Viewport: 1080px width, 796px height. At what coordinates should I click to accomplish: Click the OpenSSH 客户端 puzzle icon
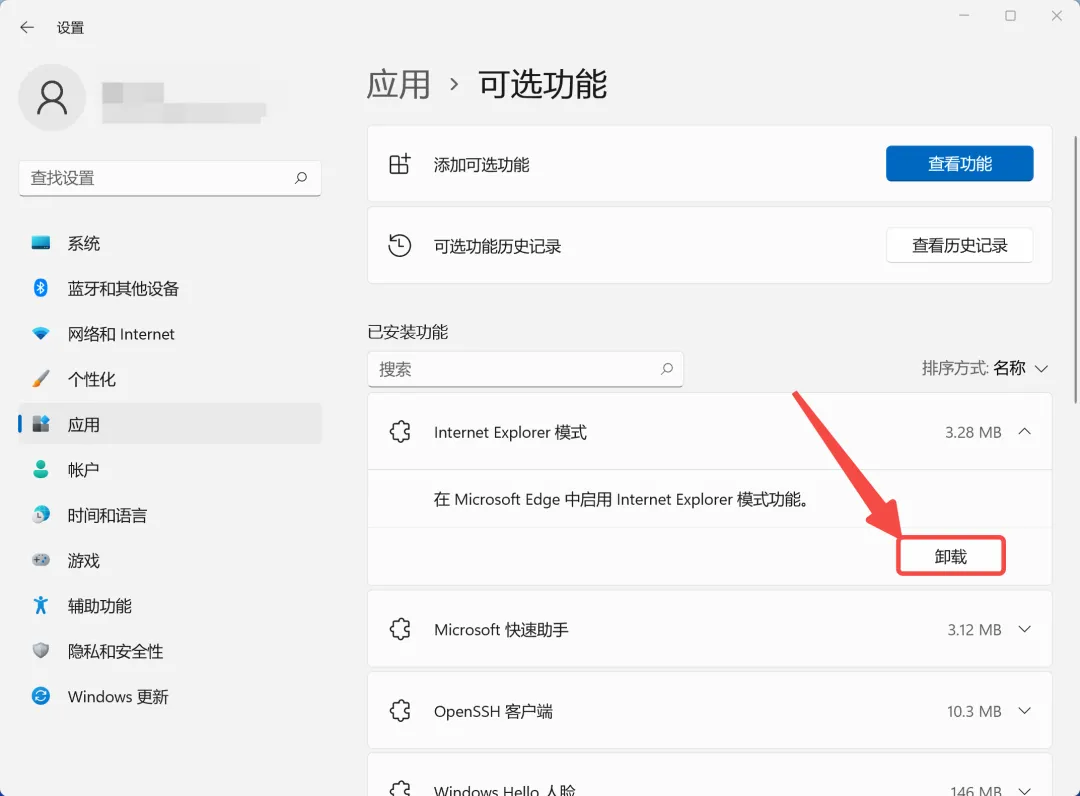(x=400, y=711)
